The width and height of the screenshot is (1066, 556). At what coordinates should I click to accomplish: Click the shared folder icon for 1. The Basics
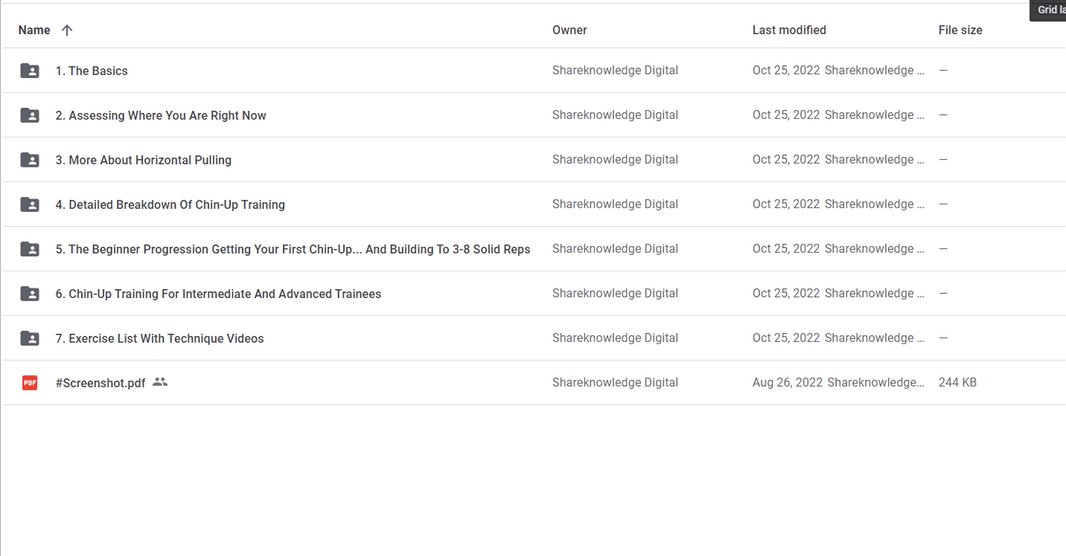[29, 70]
